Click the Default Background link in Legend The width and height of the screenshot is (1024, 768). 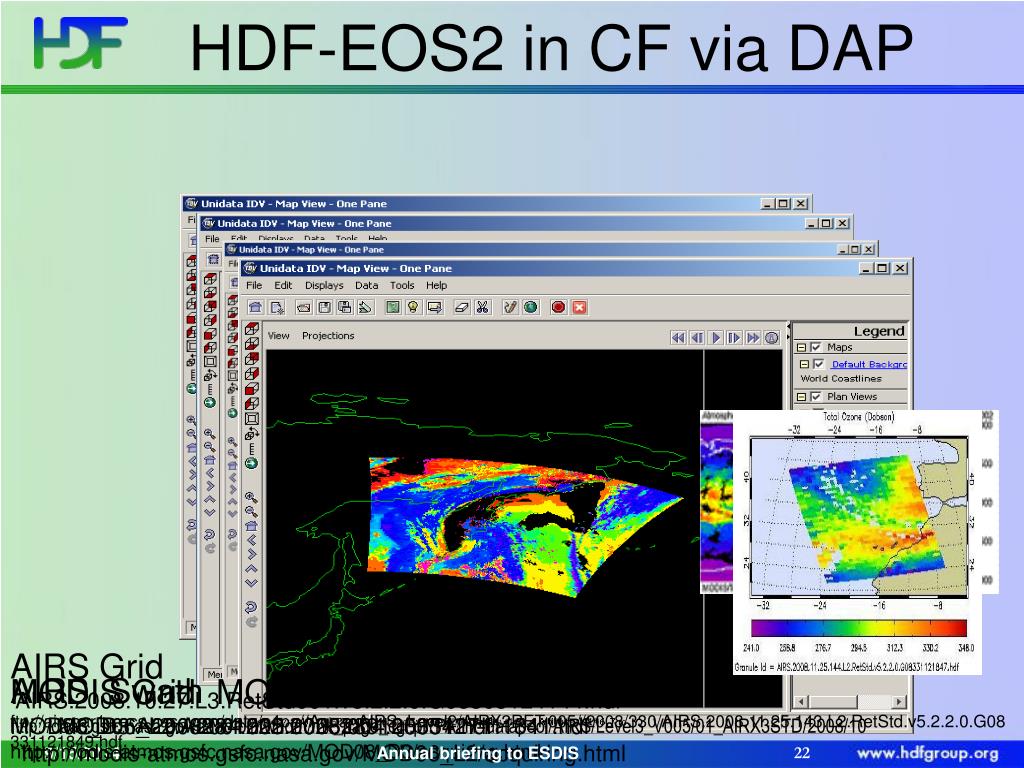[869, 364]
